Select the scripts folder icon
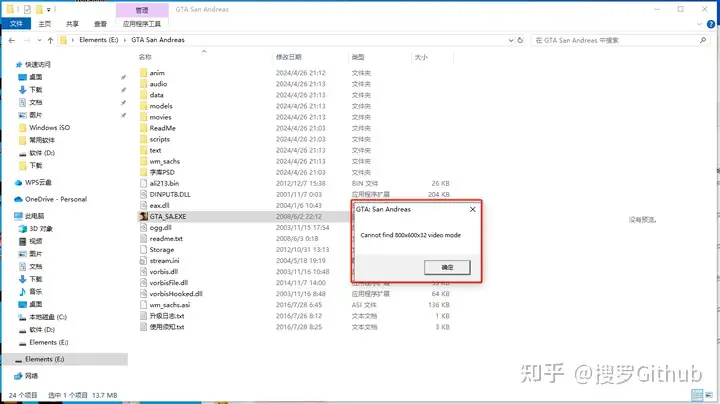 pos(143,139)
